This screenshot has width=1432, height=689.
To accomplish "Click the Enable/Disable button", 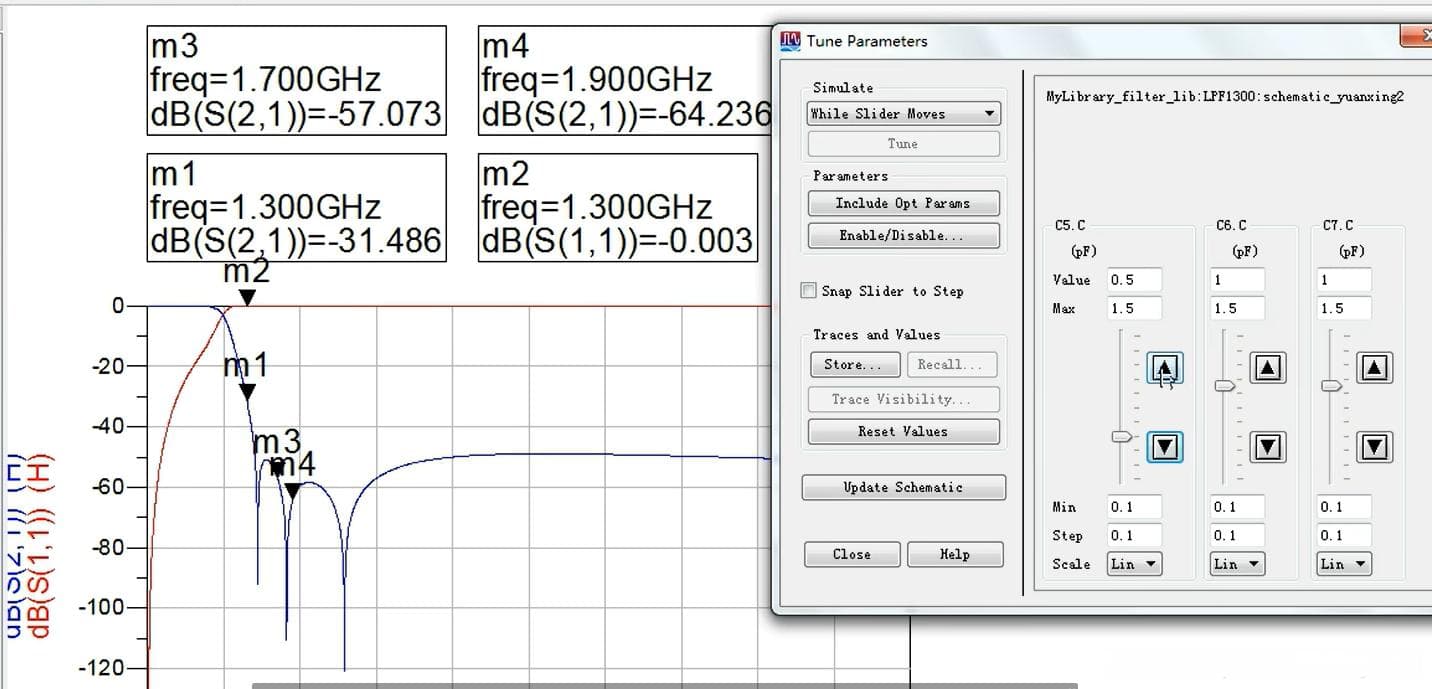I will click(x=903, y=236).
